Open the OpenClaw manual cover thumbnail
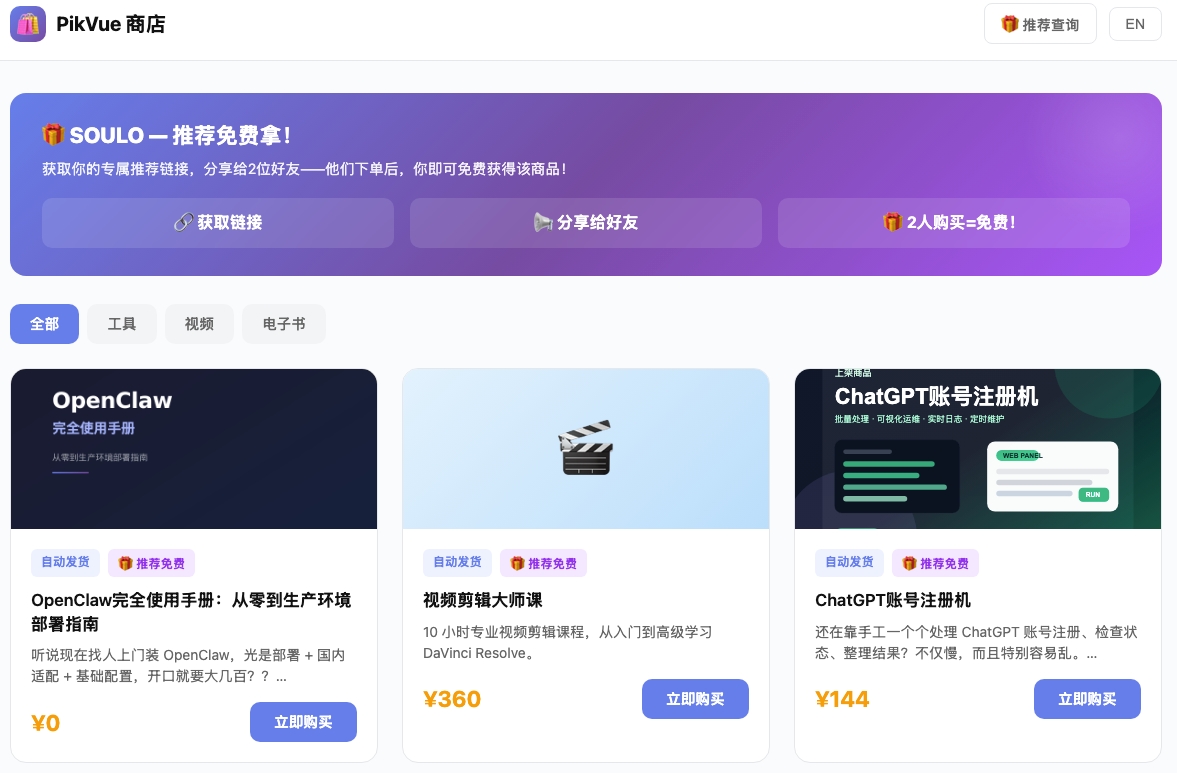1177x773 pixels. (x=194, y=449)
